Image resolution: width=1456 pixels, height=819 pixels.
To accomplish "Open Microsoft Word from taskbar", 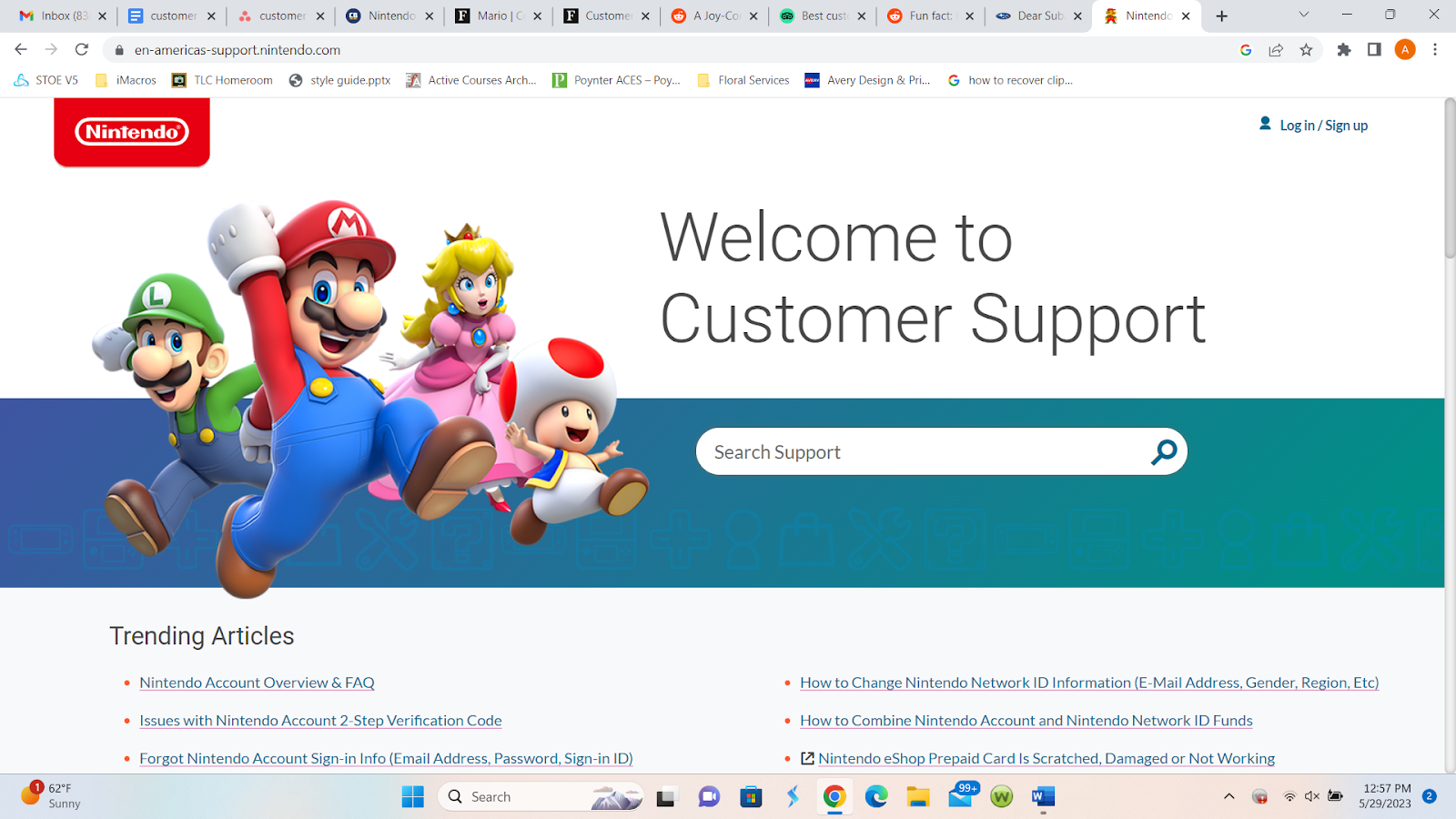I will 1043,797.
